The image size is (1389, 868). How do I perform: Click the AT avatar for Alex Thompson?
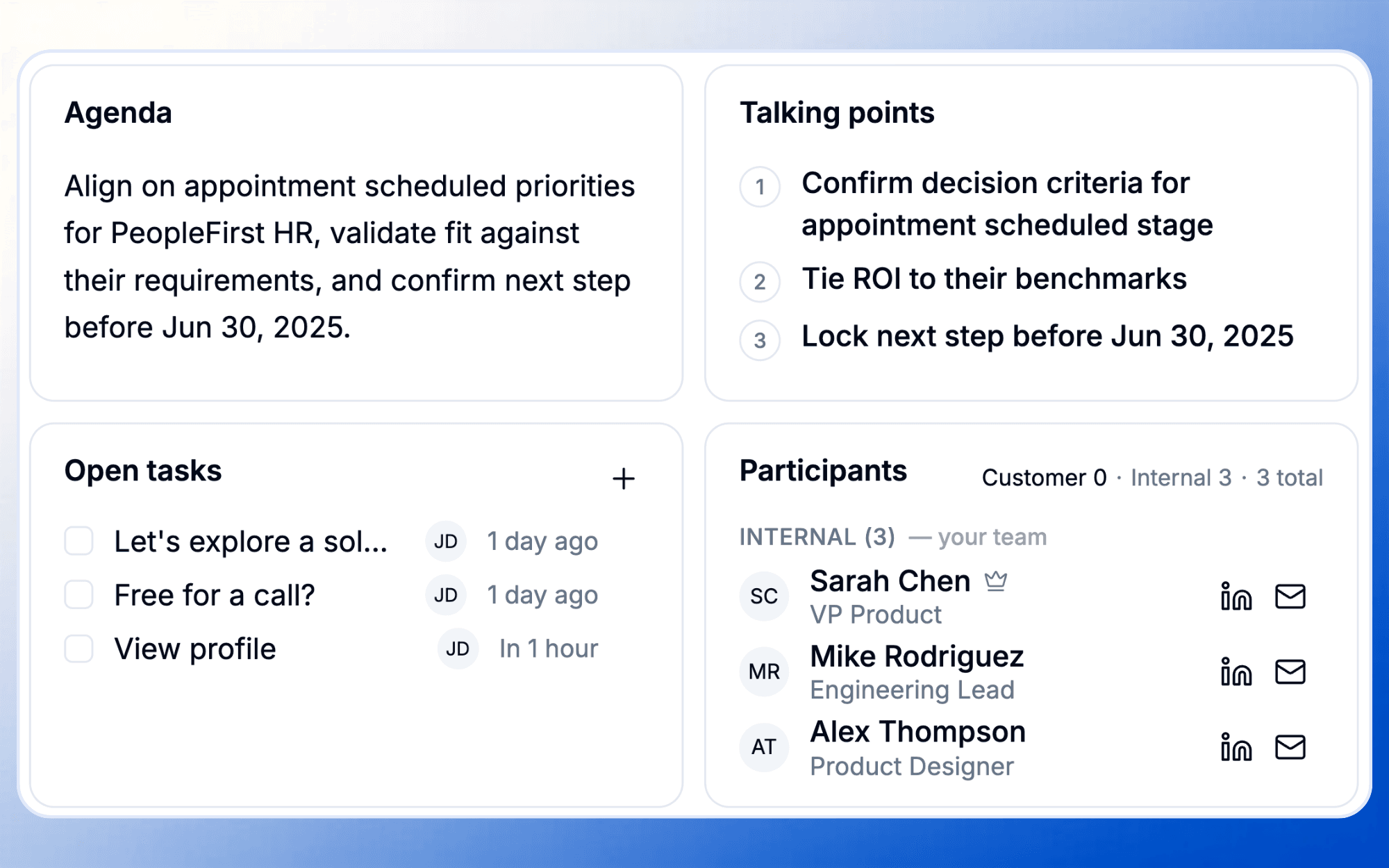click(764, 747)
